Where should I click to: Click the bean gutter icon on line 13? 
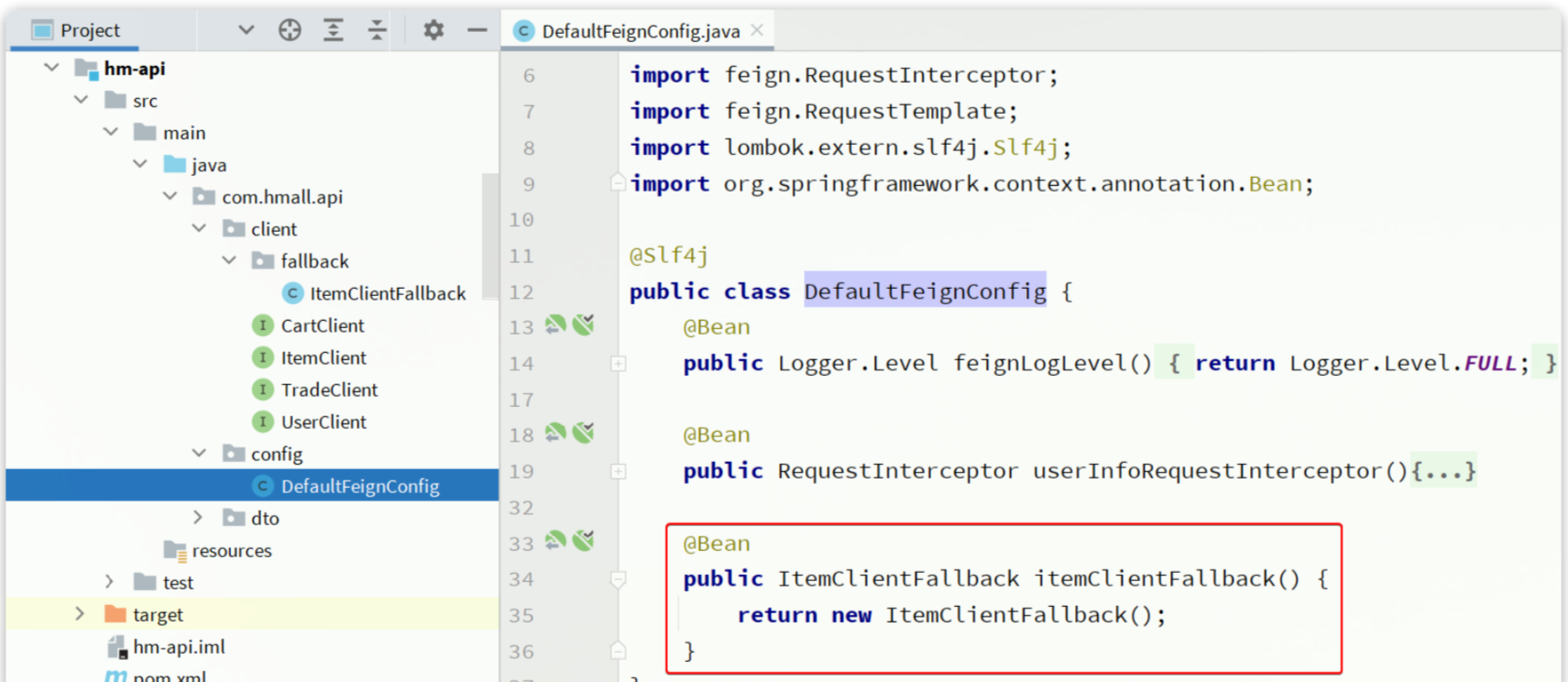555,324
